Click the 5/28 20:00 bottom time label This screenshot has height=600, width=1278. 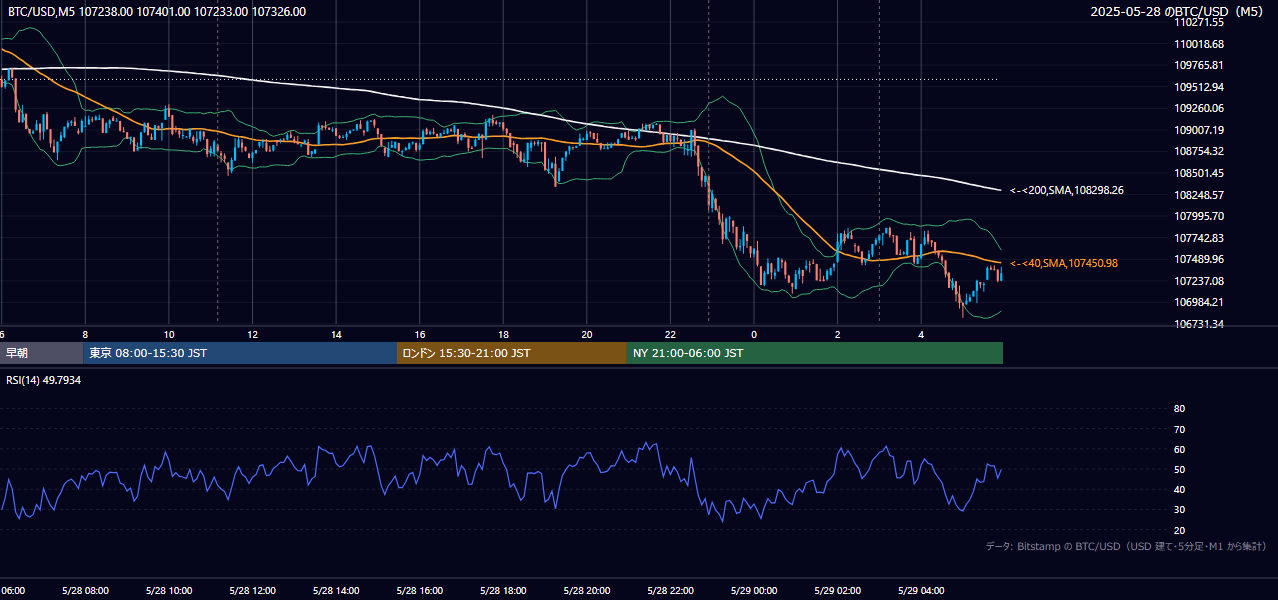pyautogui.click(x=586, y=591)
